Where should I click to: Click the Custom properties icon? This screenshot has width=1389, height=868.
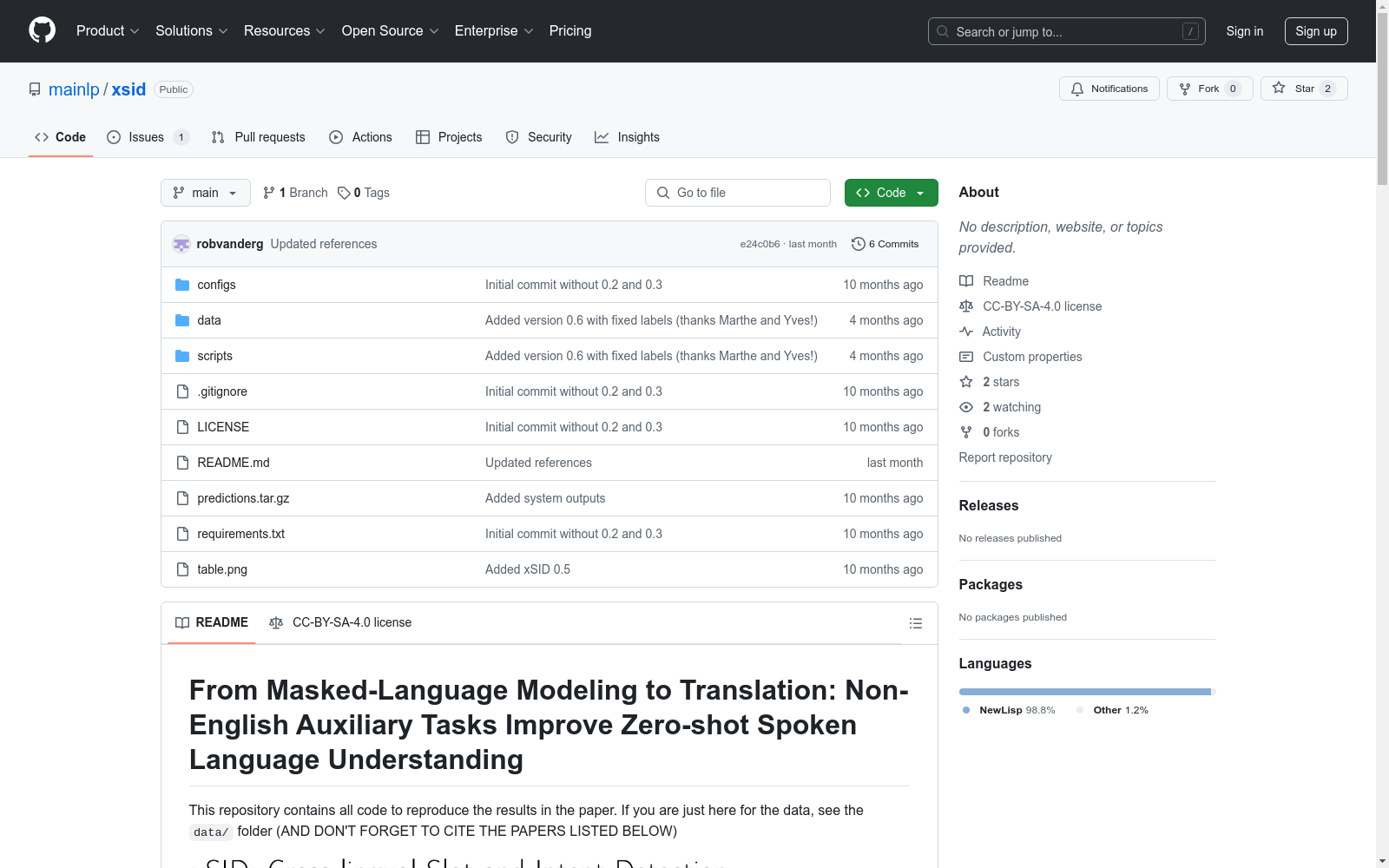pos(966,357)
